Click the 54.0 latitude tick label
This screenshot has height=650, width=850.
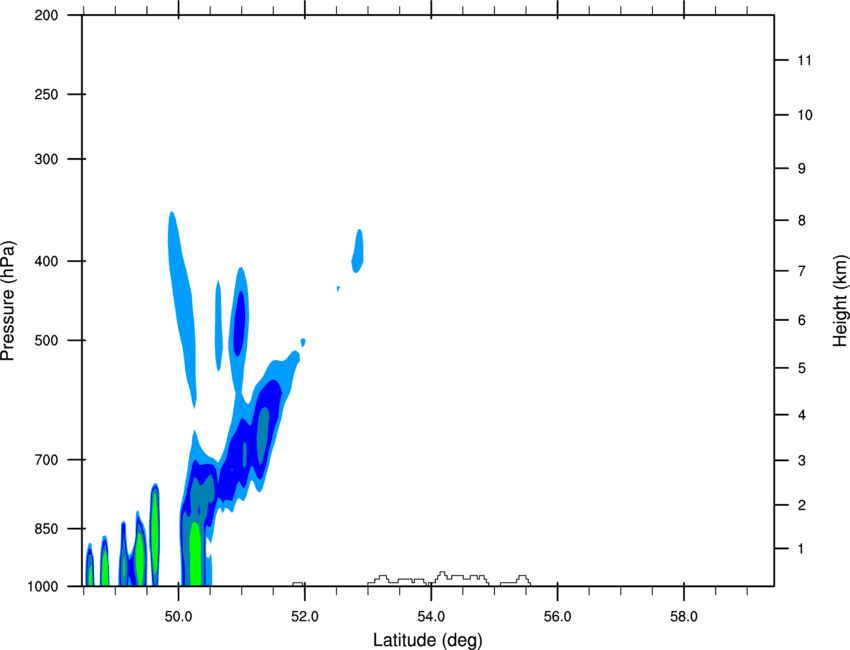pyautogui.click(x=431, y=617)
